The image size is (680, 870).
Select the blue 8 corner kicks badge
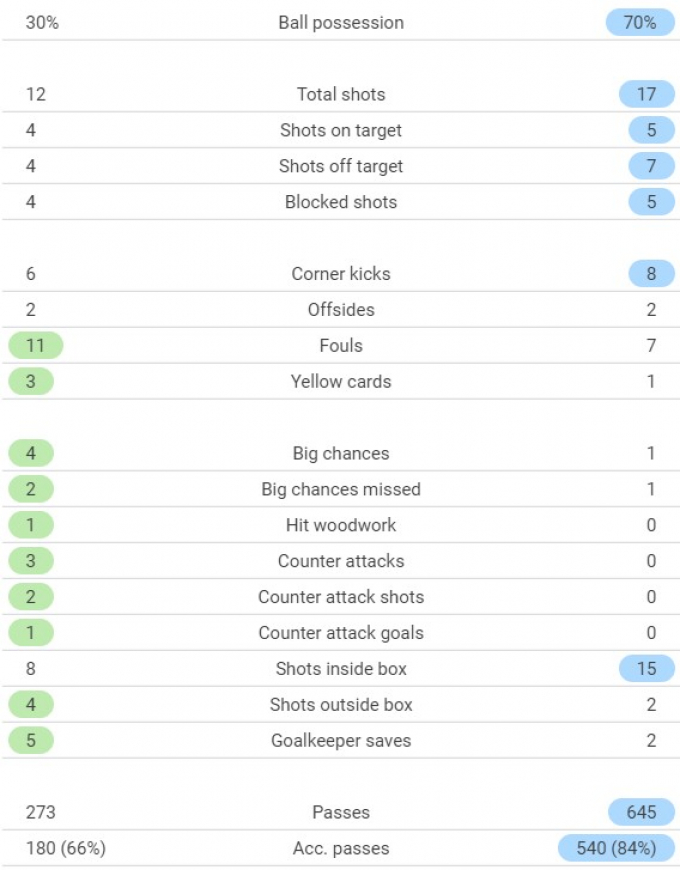(x=652, y=274)
